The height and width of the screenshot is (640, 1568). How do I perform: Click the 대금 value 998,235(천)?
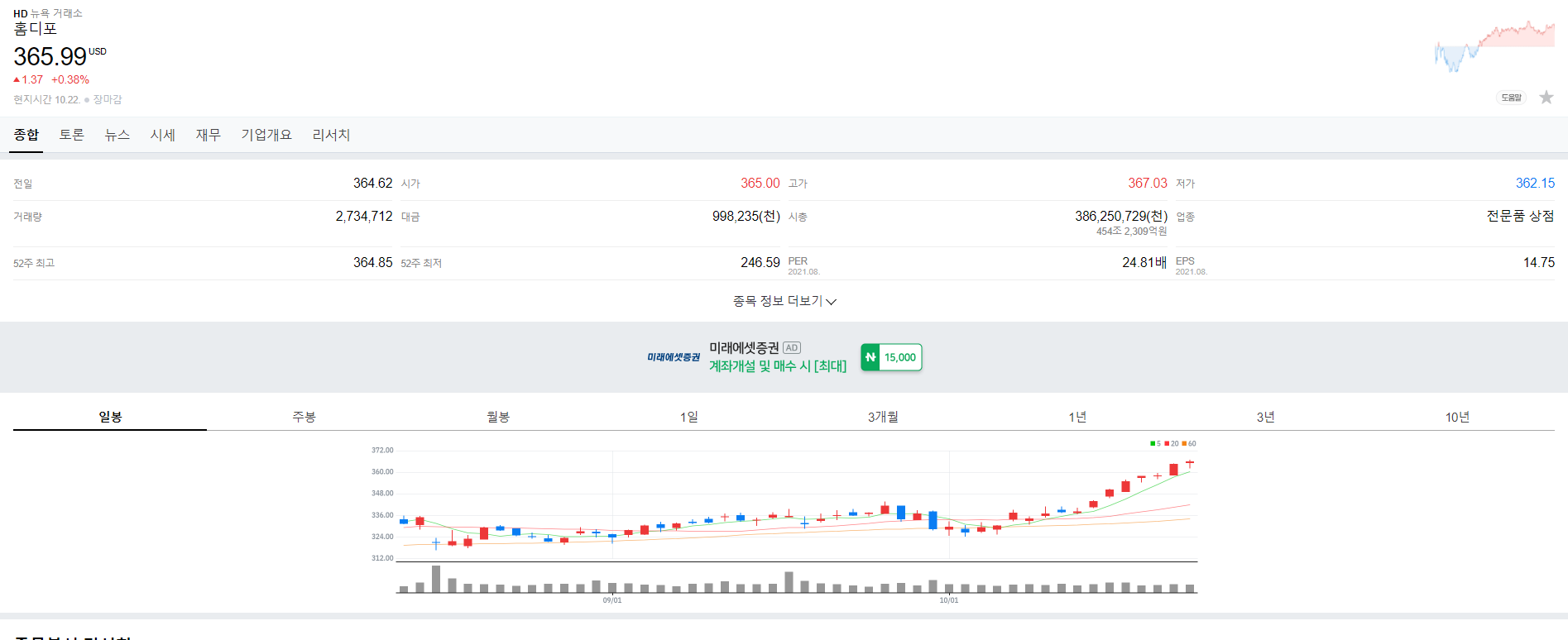(746, 216)
